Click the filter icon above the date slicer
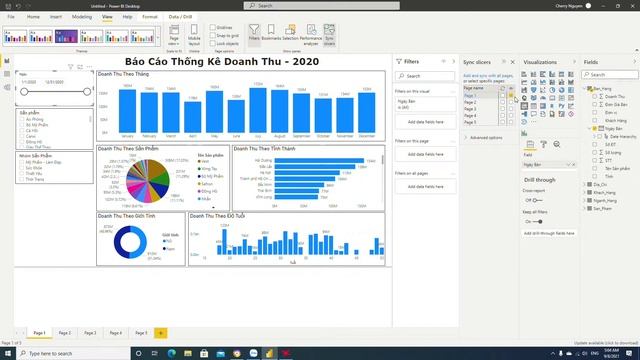This screenshot has height=360, width=640. 70,67
